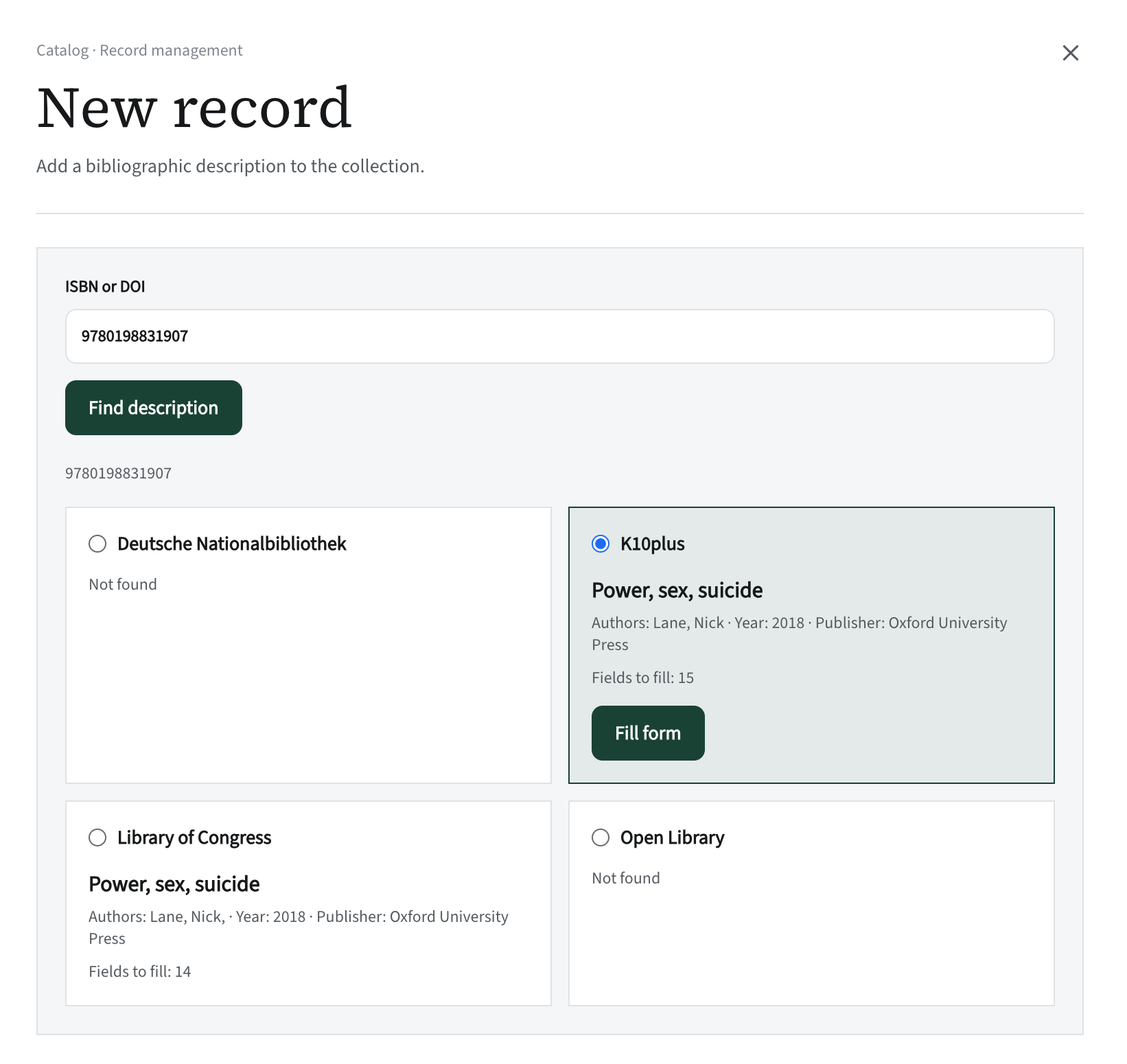Click the 'Open Library' label
This screenshot has width=1127, height=1064.
(673, 837)
